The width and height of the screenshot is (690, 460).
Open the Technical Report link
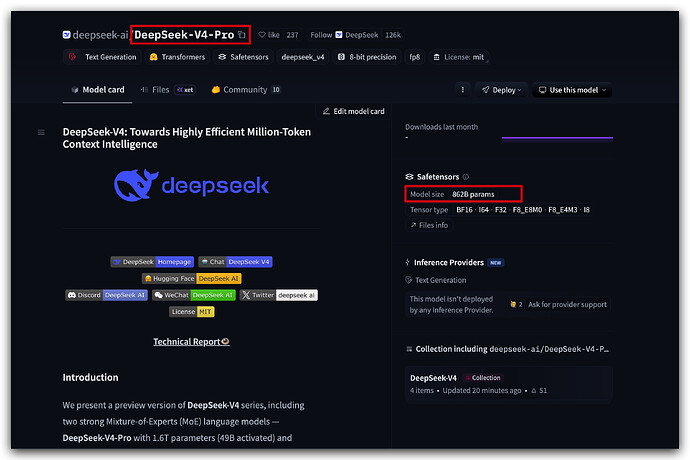coord(191,342)
